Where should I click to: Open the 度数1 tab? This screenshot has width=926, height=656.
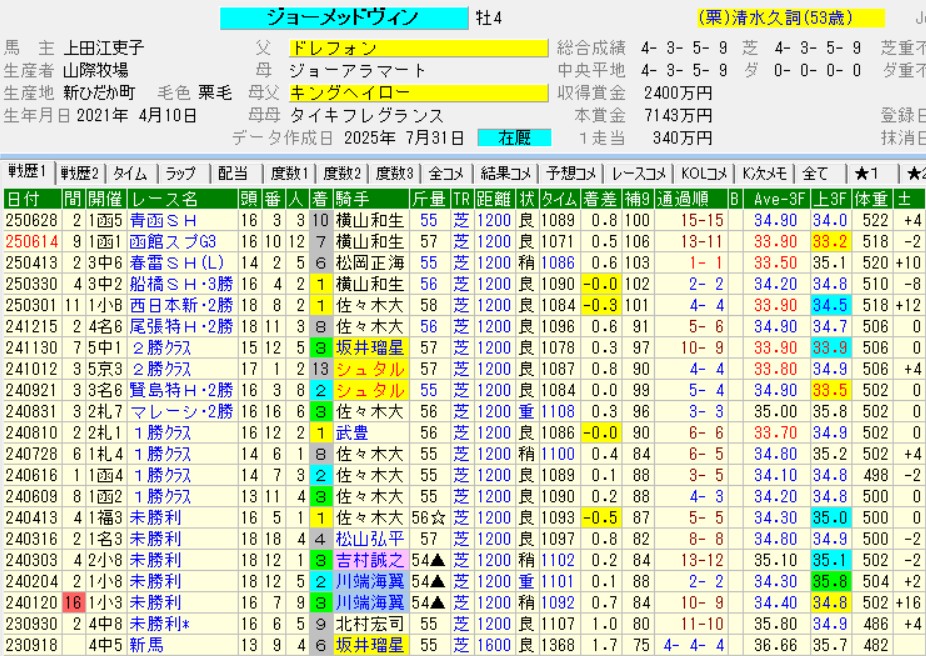tap(289, 172)
